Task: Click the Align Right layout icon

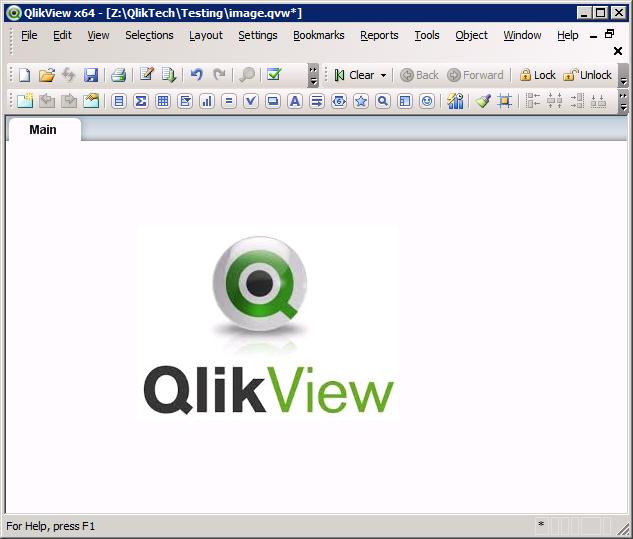Action: point(577,101)
